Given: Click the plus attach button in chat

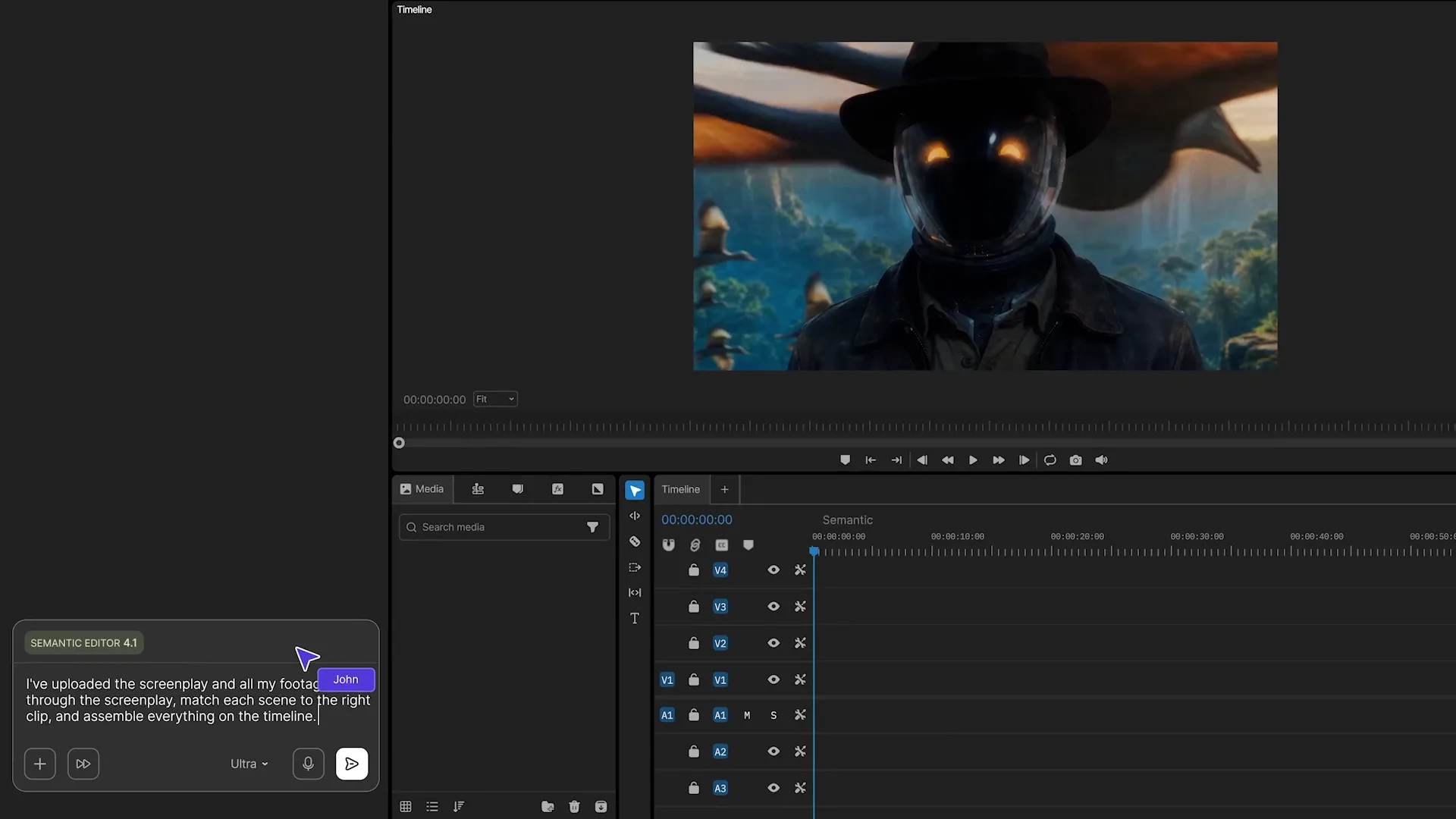Looking at the screenshot, I should [40, 764].
